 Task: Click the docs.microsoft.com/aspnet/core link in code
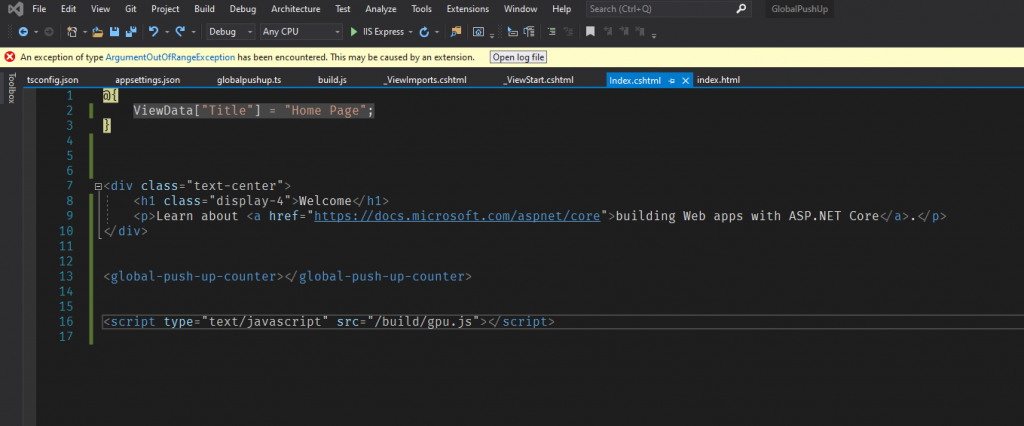pyautogui.click(x=457, y=216)
